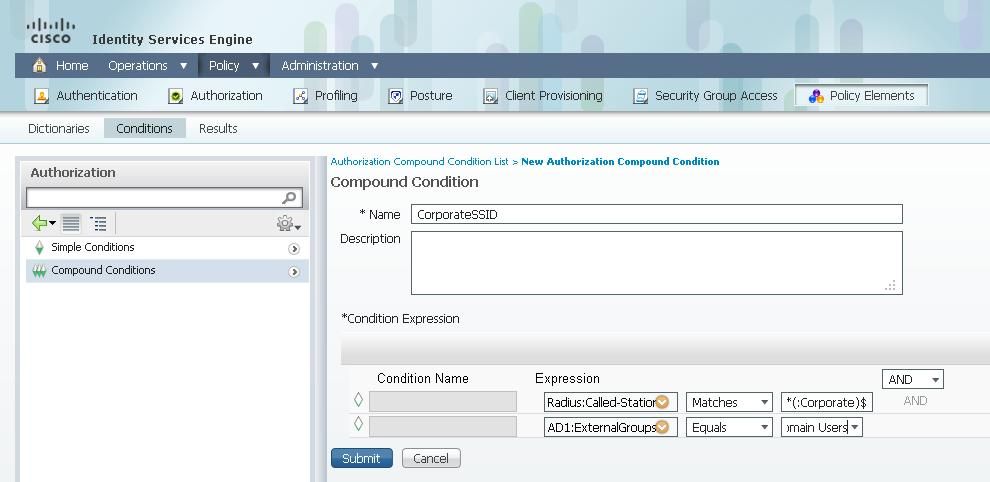Click the Home house icon
The width and height of the screenshot is (990, 482).
click(39, 65)
